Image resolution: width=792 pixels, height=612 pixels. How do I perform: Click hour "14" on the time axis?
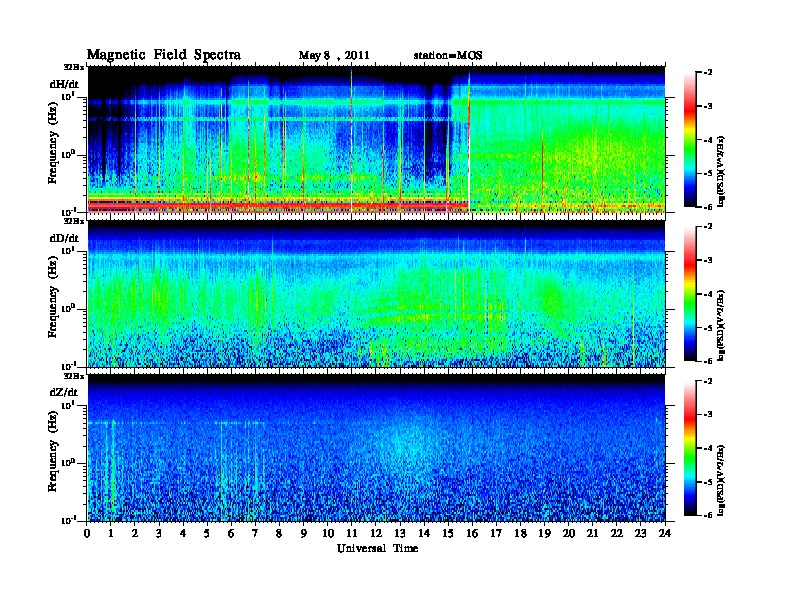(x=424, y=534)
